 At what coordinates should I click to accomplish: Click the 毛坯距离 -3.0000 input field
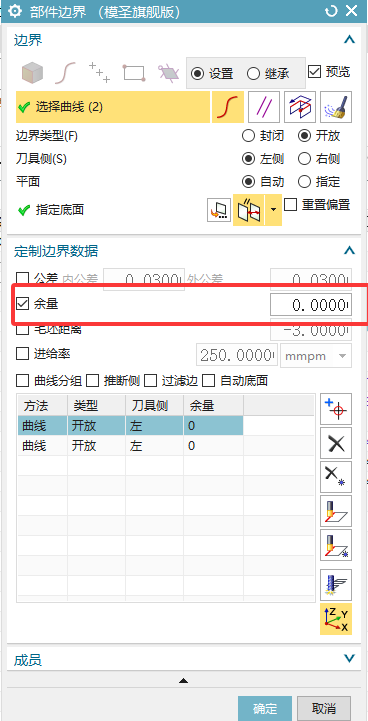pyautogui.click(x=311, y=330)
